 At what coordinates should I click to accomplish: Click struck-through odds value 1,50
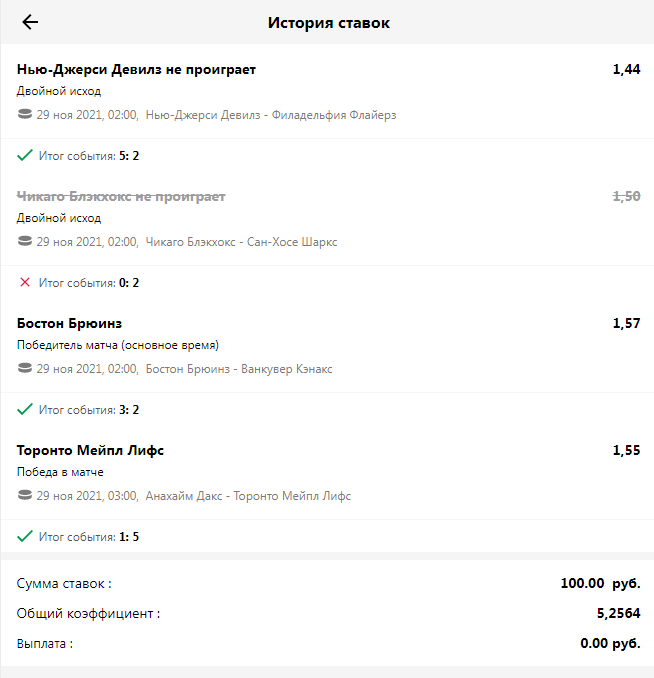pyautogui.click(x=626, y=196)
